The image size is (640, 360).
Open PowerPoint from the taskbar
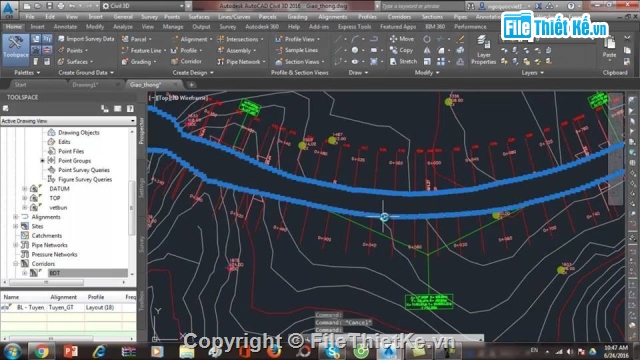[71, 351]
